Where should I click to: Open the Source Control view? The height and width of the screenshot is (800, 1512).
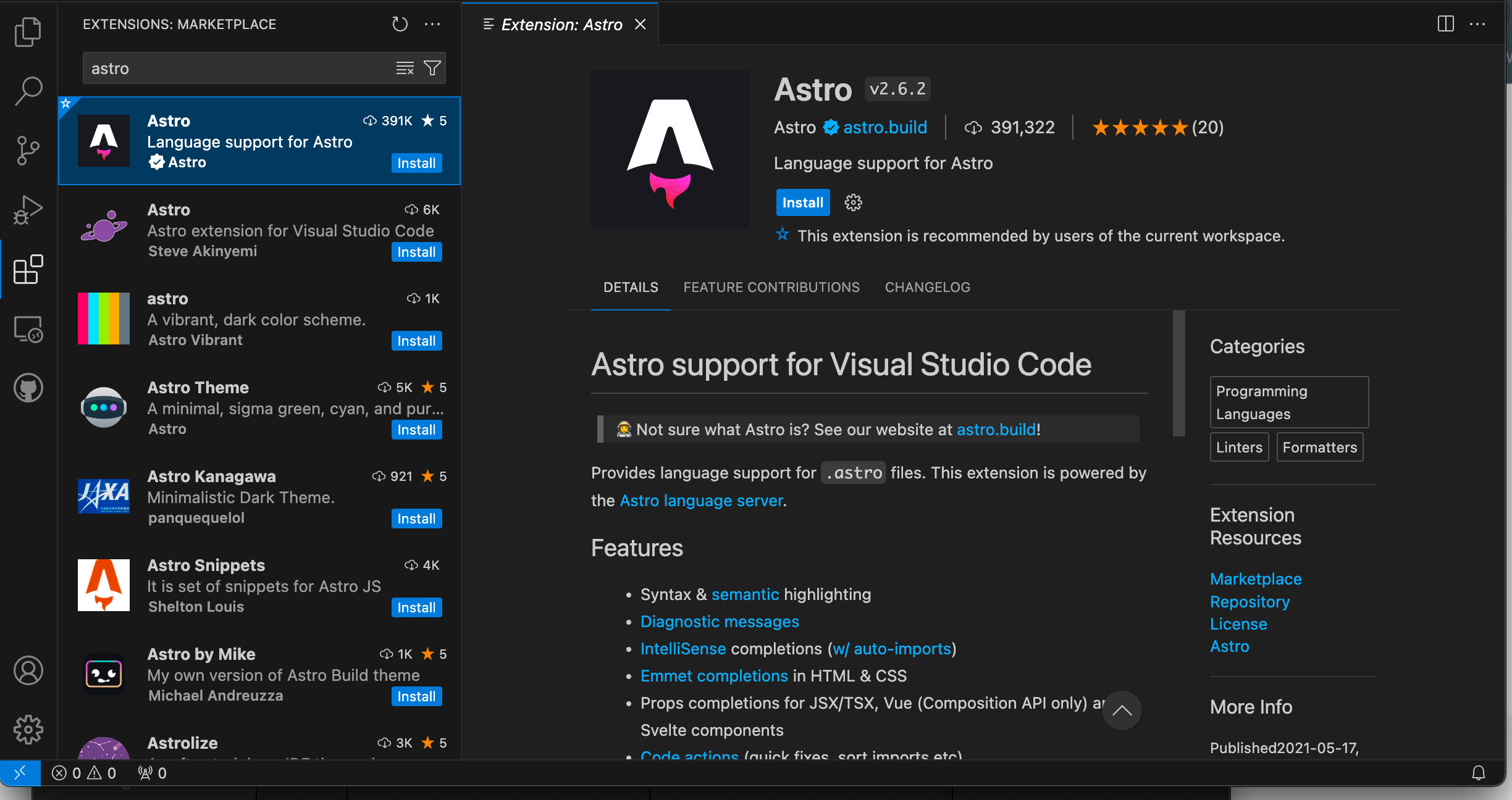(x=28, y=151)
